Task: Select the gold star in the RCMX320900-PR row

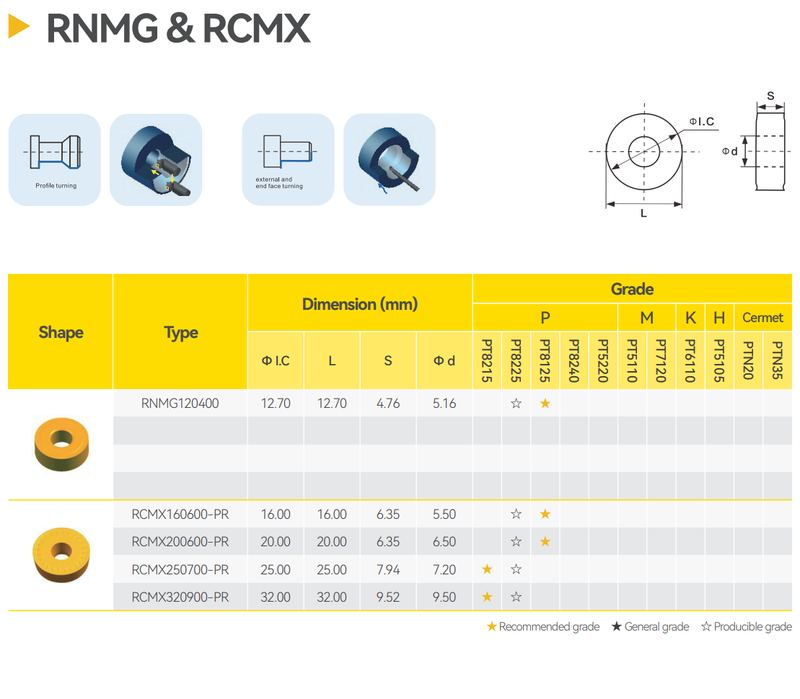Action: [x=487, y=597]
